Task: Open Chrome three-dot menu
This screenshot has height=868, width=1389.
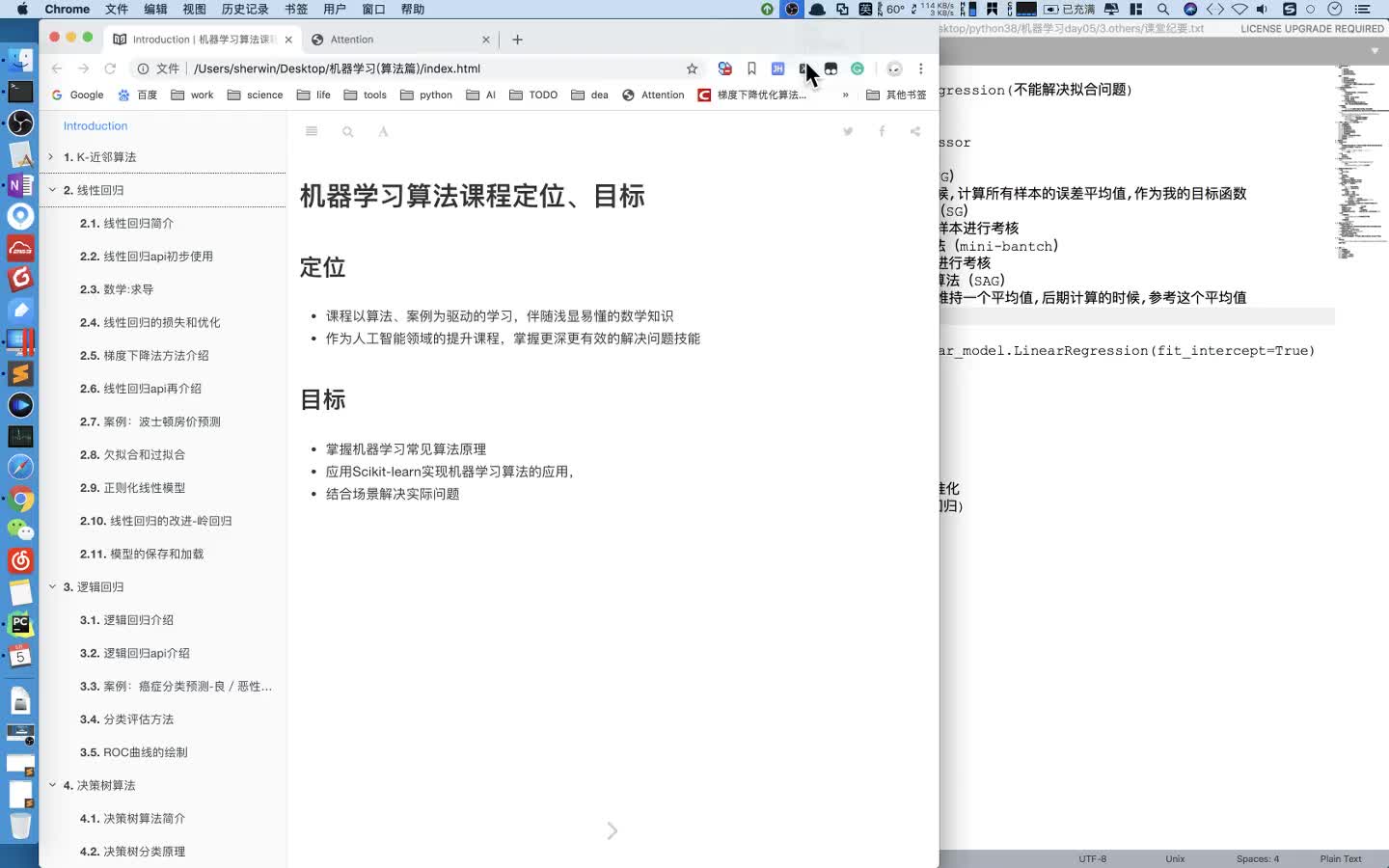Action: (921, 68)
